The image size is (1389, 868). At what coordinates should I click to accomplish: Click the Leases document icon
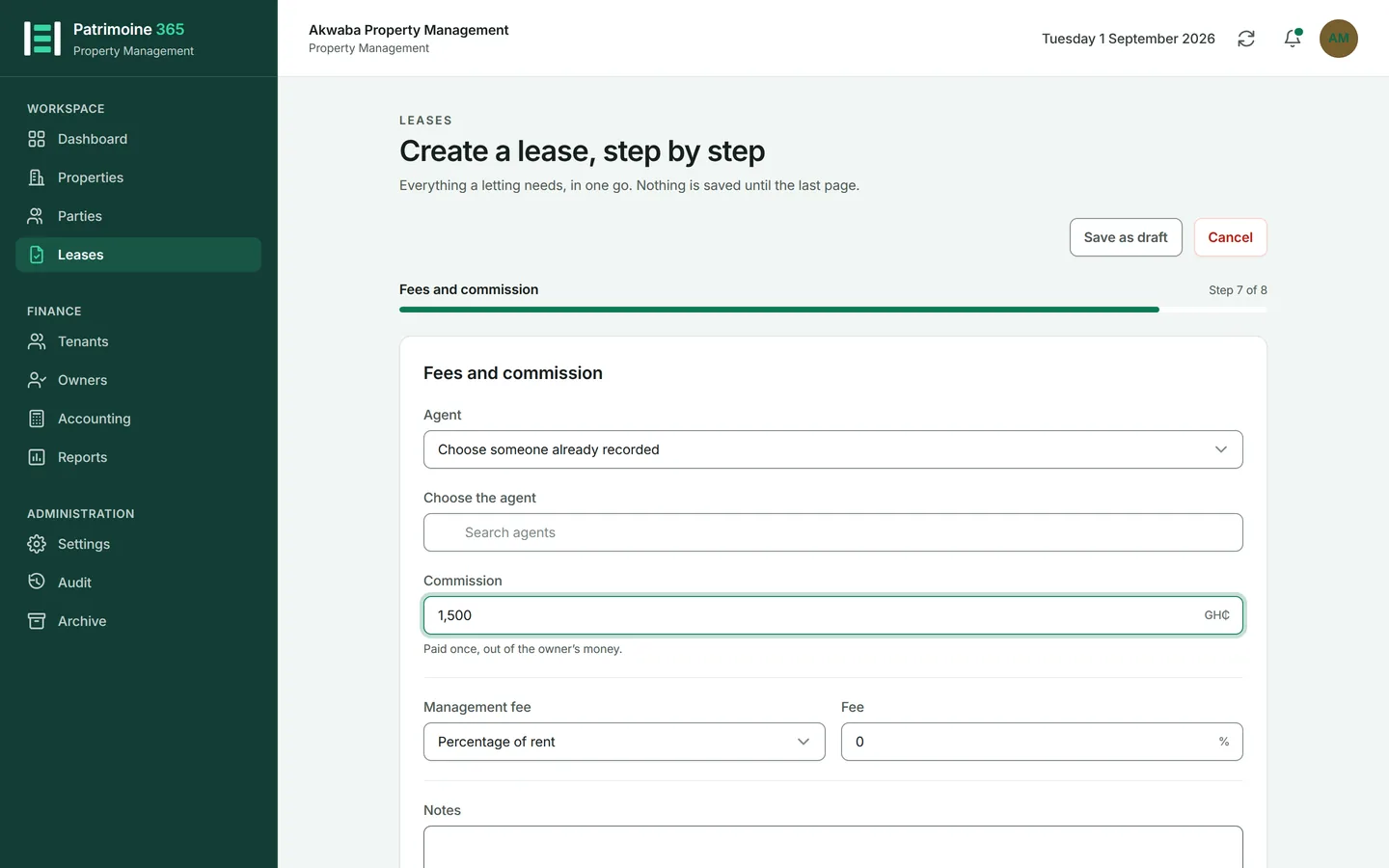37,255
